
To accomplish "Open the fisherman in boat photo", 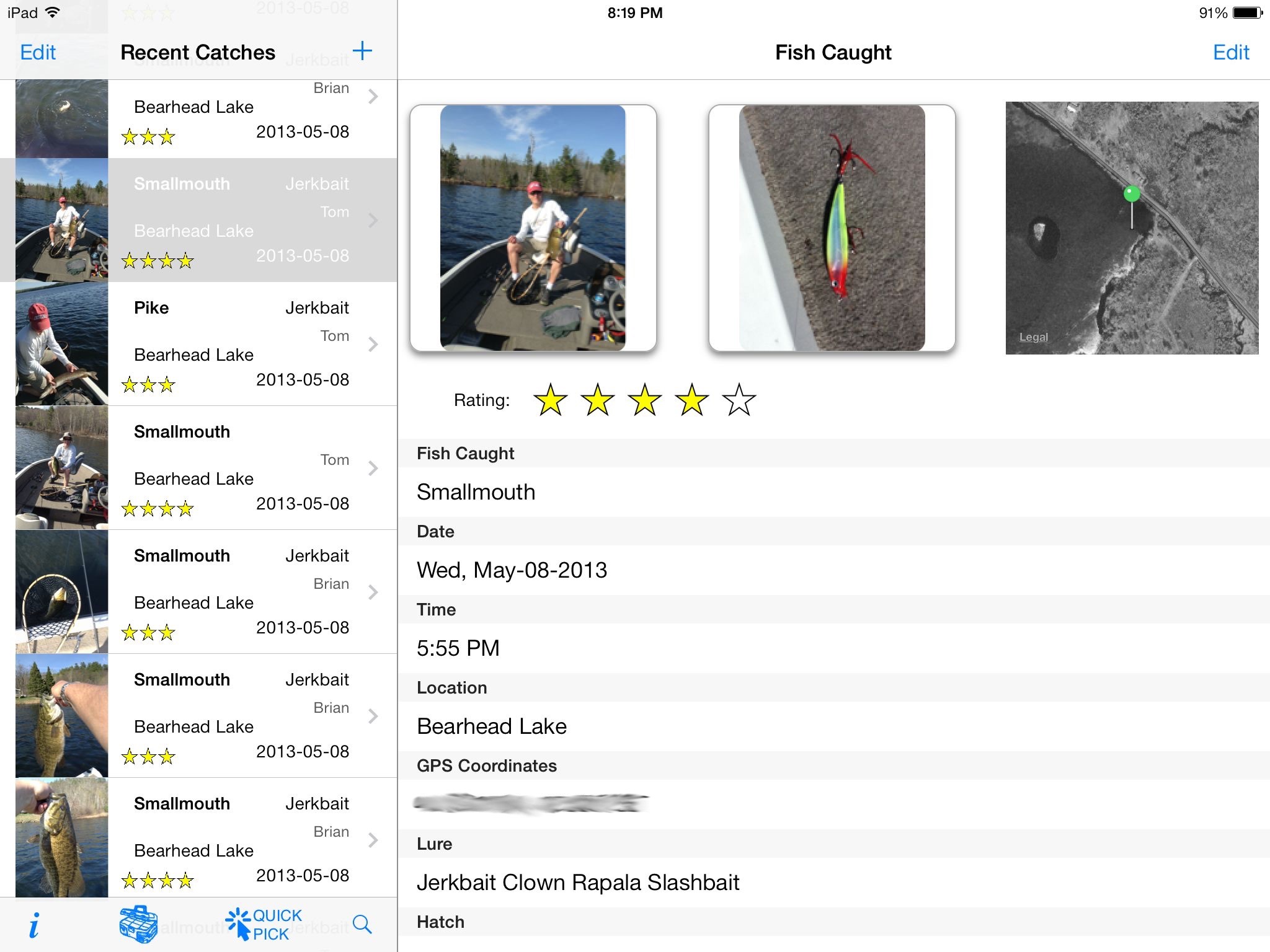I will [x=533, y=228].
